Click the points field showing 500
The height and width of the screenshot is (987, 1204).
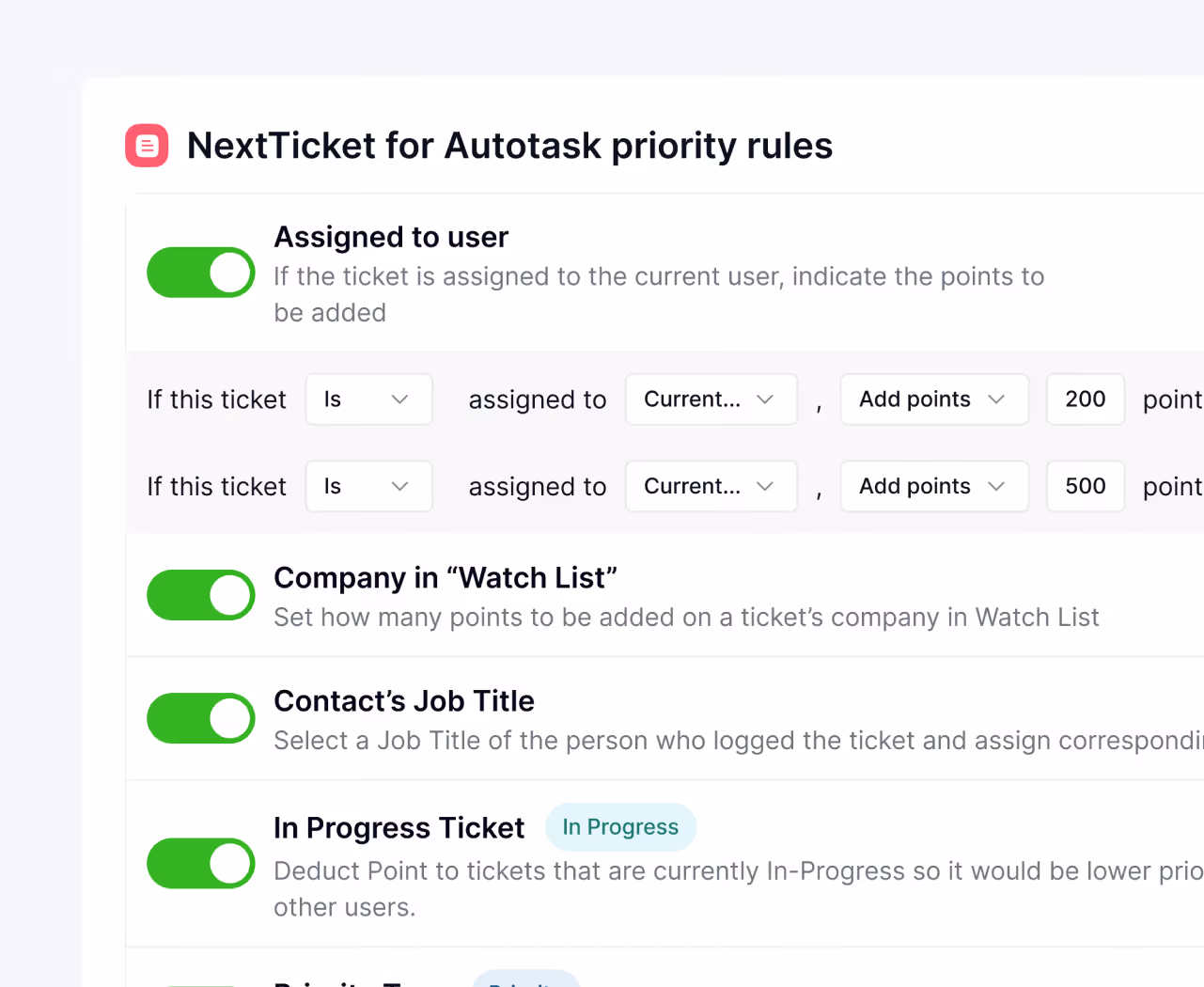tap(1086, 486)
